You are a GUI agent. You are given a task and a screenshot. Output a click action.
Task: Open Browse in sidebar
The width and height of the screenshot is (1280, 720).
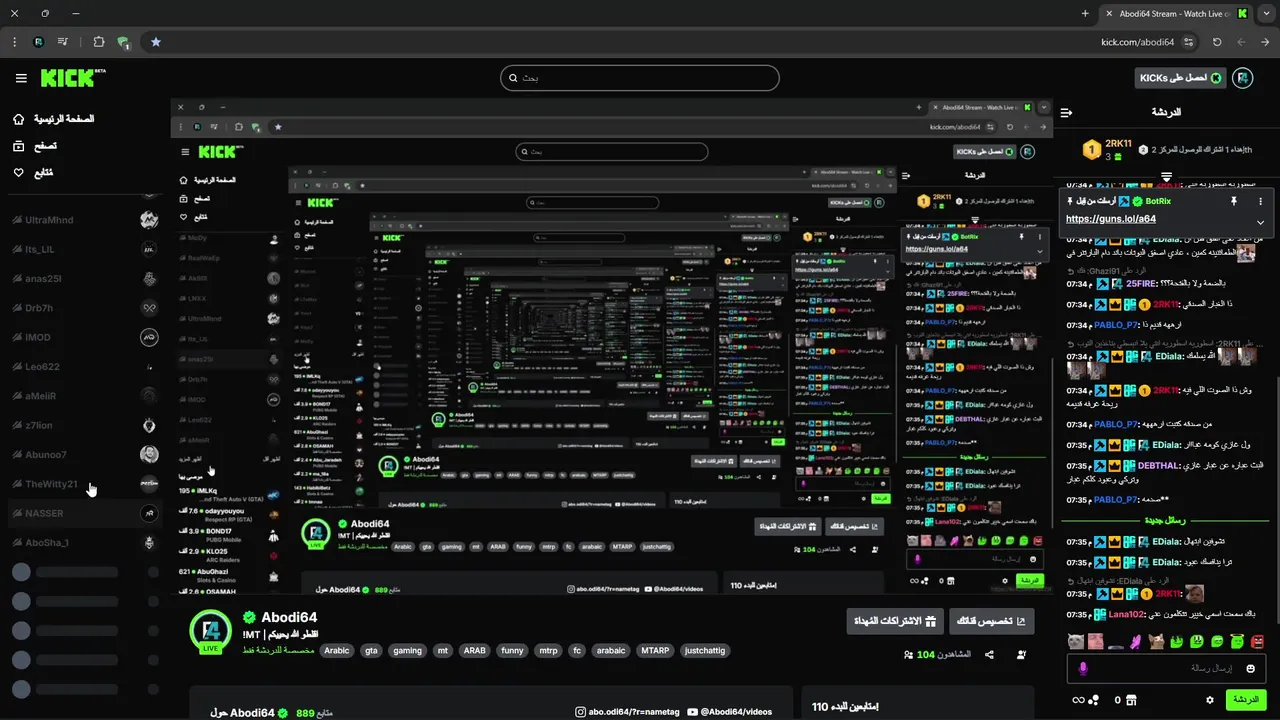coord(35,146)
